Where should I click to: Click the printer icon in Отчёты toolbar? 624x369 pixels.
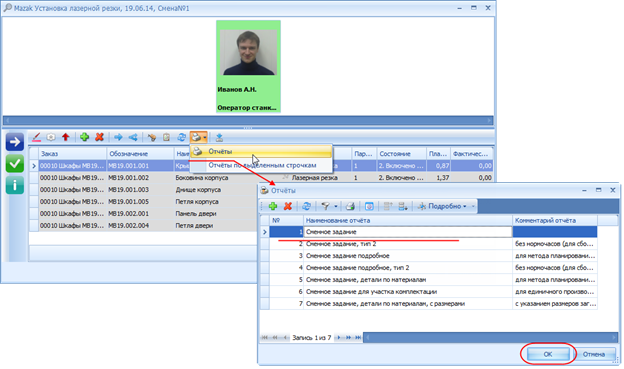coord(350,206)
